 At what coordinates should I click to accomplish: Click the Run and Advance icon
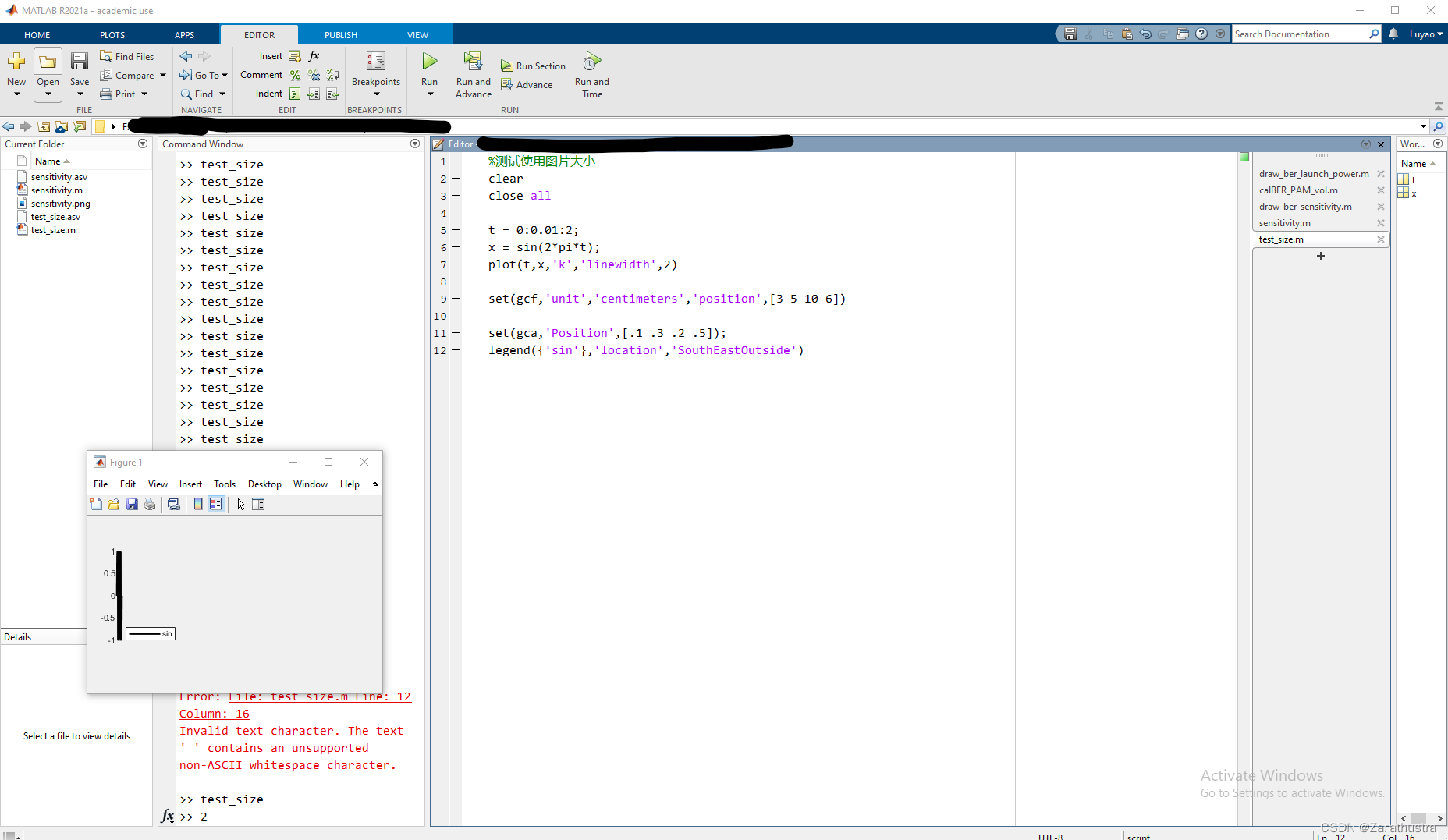tap(473, 61)
